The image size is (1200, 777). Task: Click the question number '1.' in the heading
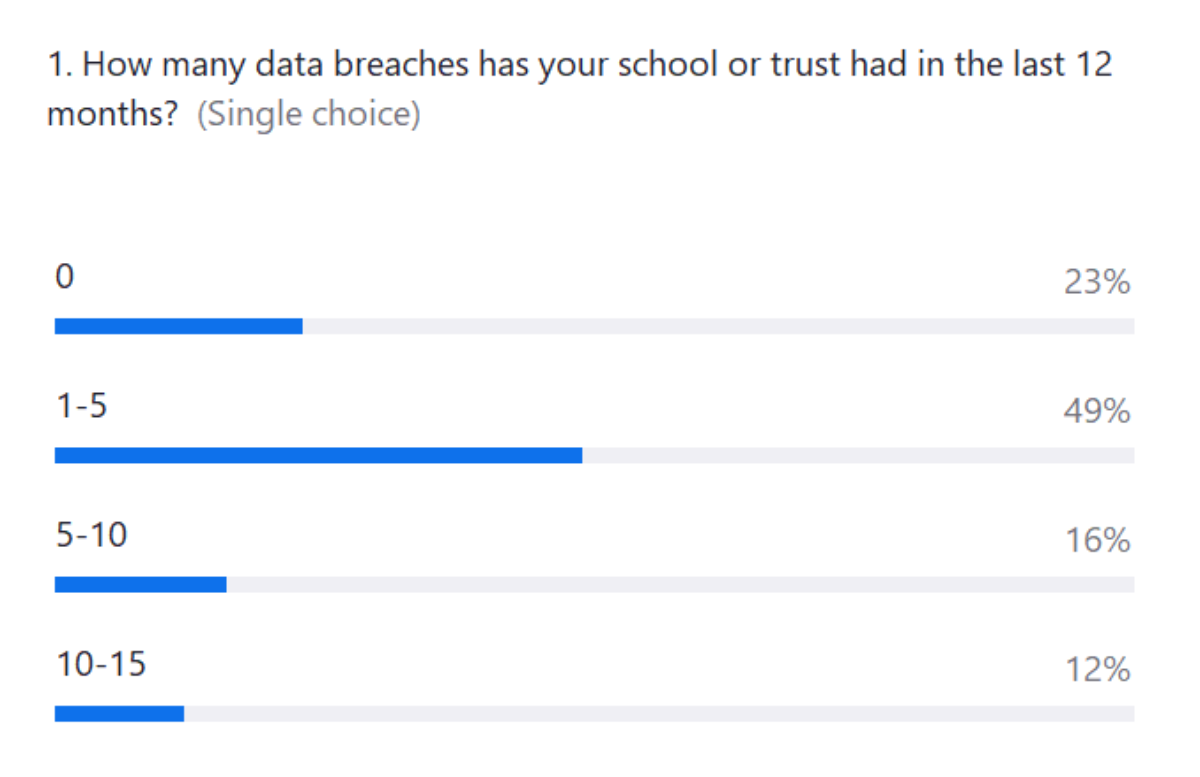coord(59,66)
